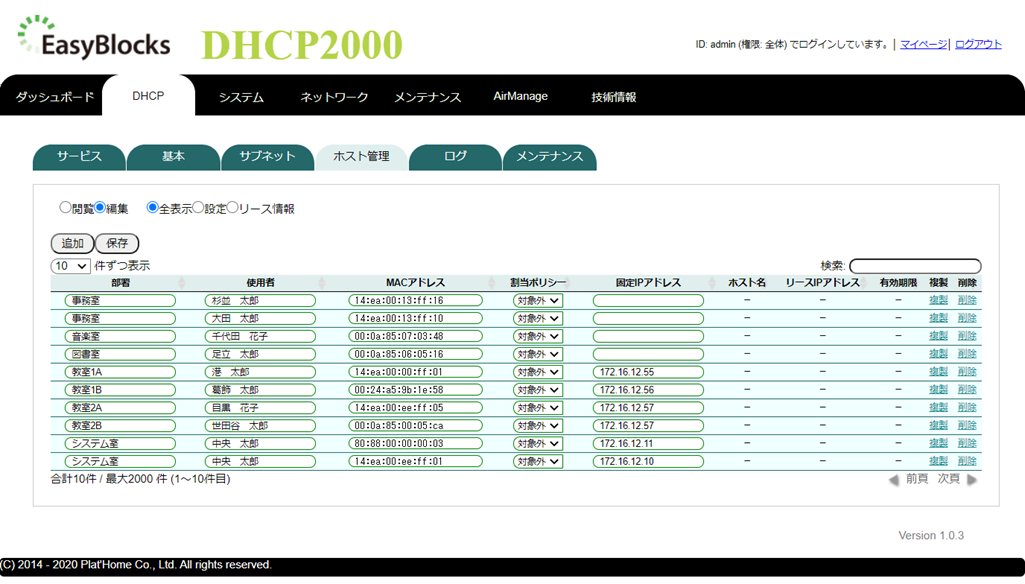Click 削除 for 千代田 花子 row
Screen dimensions: 1025x584
[x=967, y=335]
